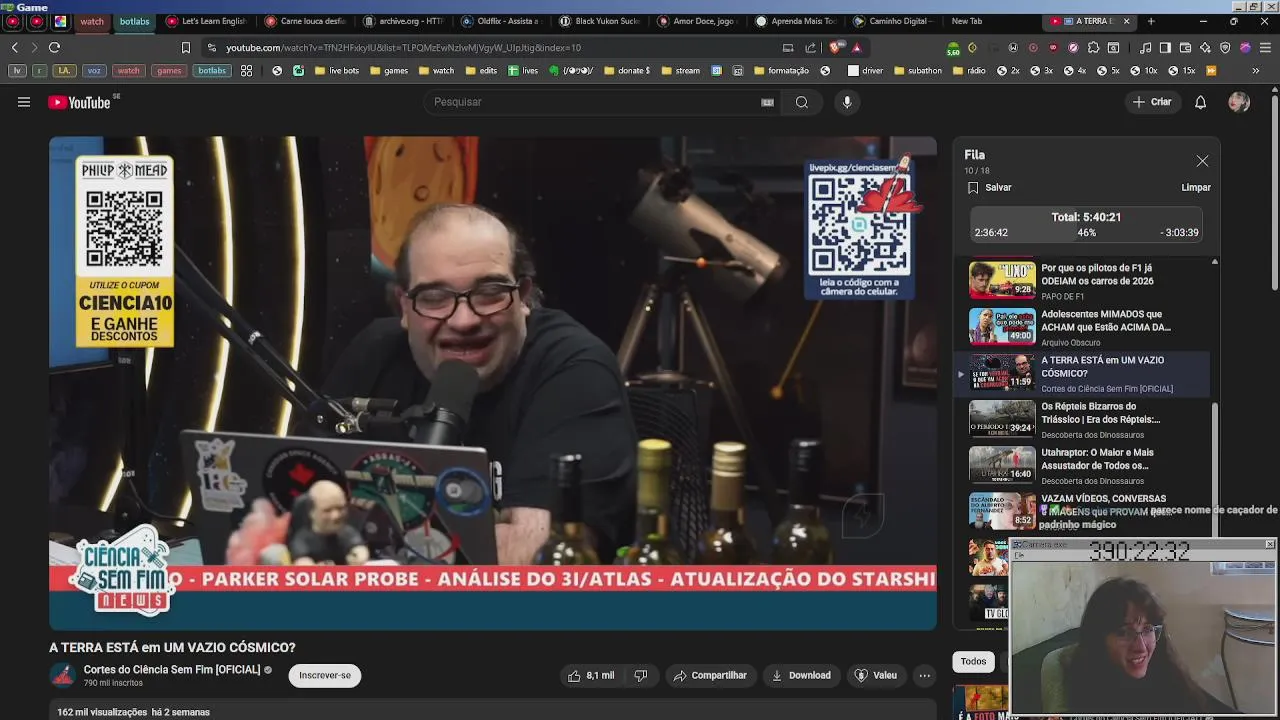The height and width of the screenshot is (720, 1280).
Task: Expand the rádio bookmark folder
Action: point(970,71)
